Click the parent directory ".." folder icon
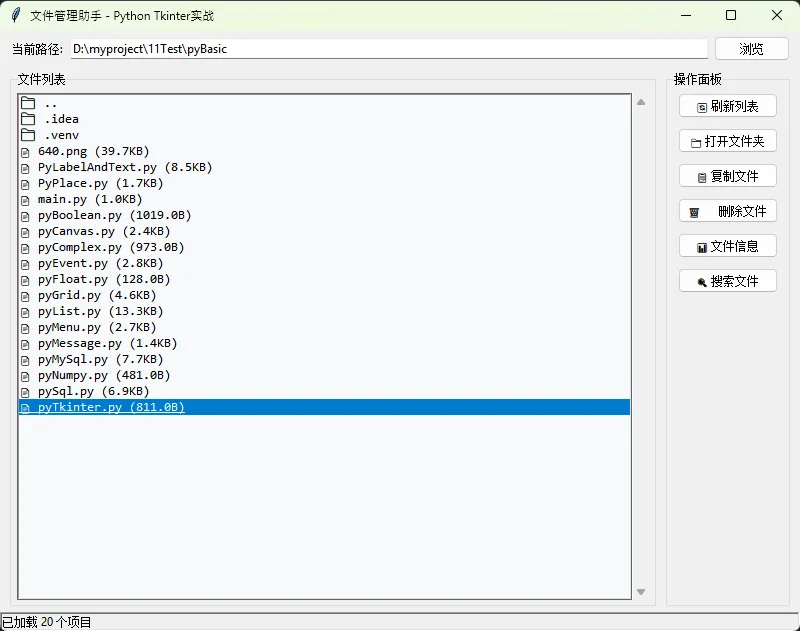800x631 pixels. [28, 103]
